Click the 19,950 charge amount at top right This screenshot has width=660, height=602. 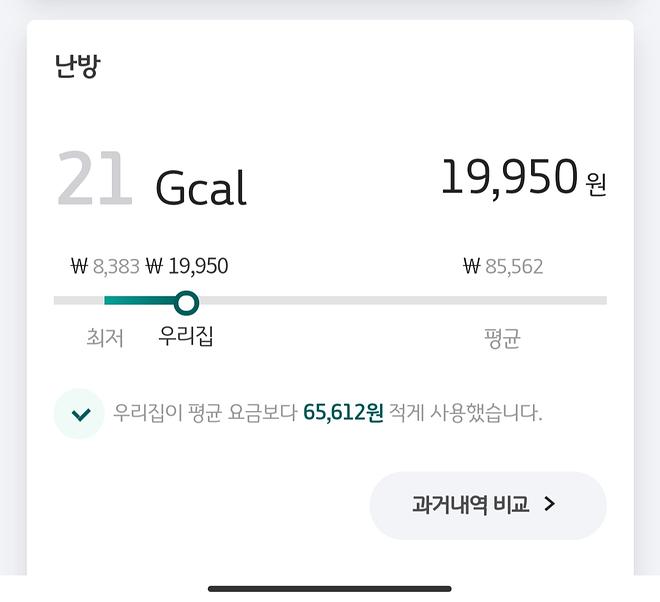click(x=509, y=178)
